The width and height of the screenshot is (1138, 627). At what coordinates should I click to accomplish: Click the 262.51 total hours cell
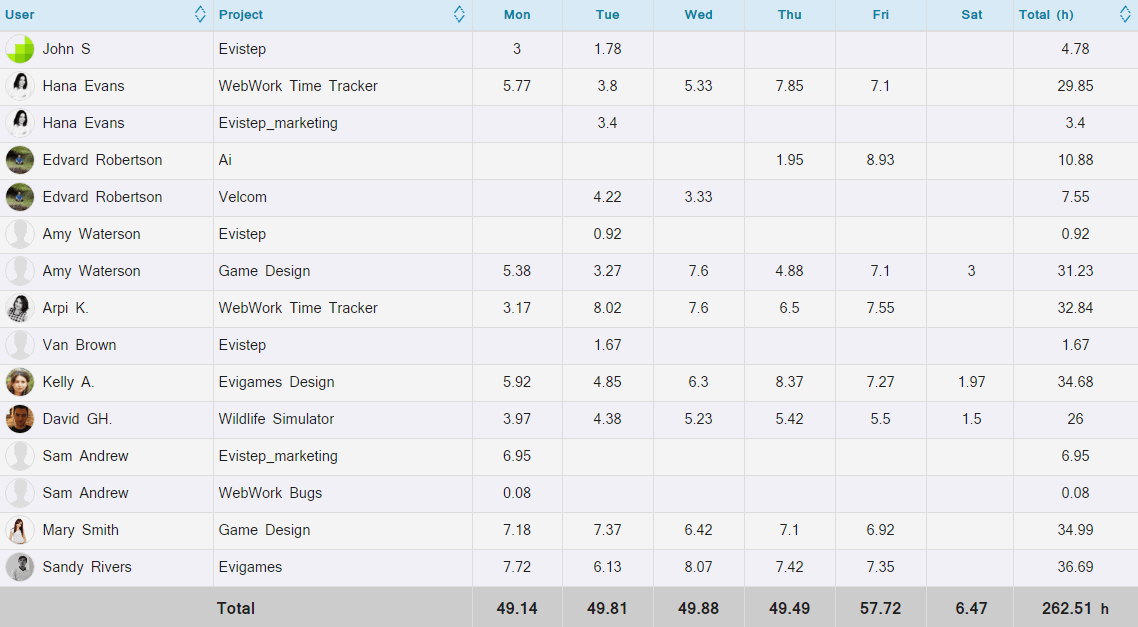[x=1076, y=608]
